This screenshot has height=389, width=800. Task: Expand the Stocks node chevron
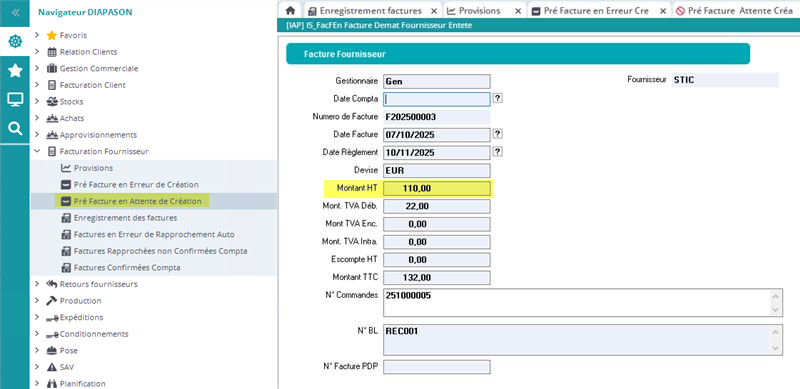coord(37,102)
